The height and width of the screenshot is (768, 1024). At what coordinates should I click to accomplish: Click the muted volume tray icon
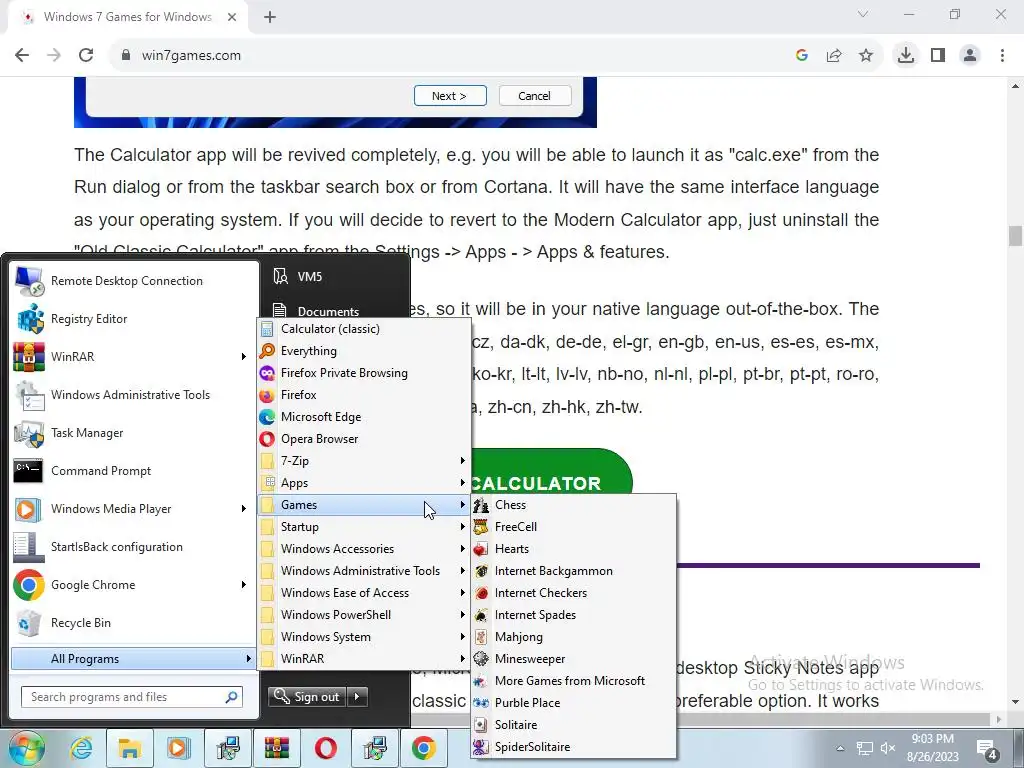click(888, 748)
